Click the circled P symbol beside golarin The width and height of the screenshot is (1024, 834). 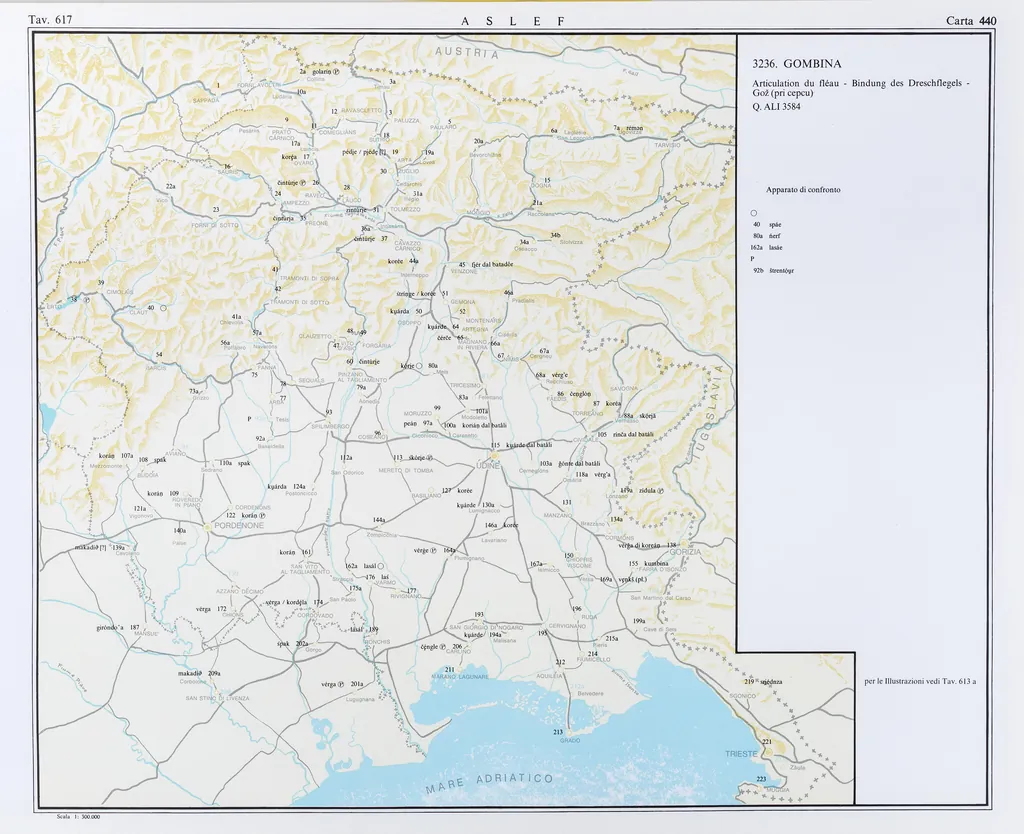337,72
